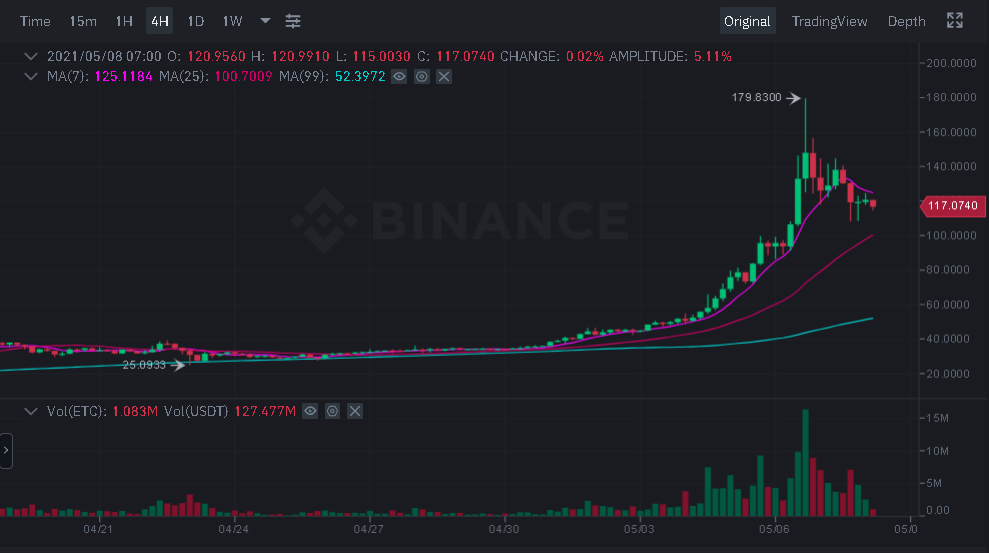
Task: Hide the MA indicator lines
Action: (x=399, y=76)
